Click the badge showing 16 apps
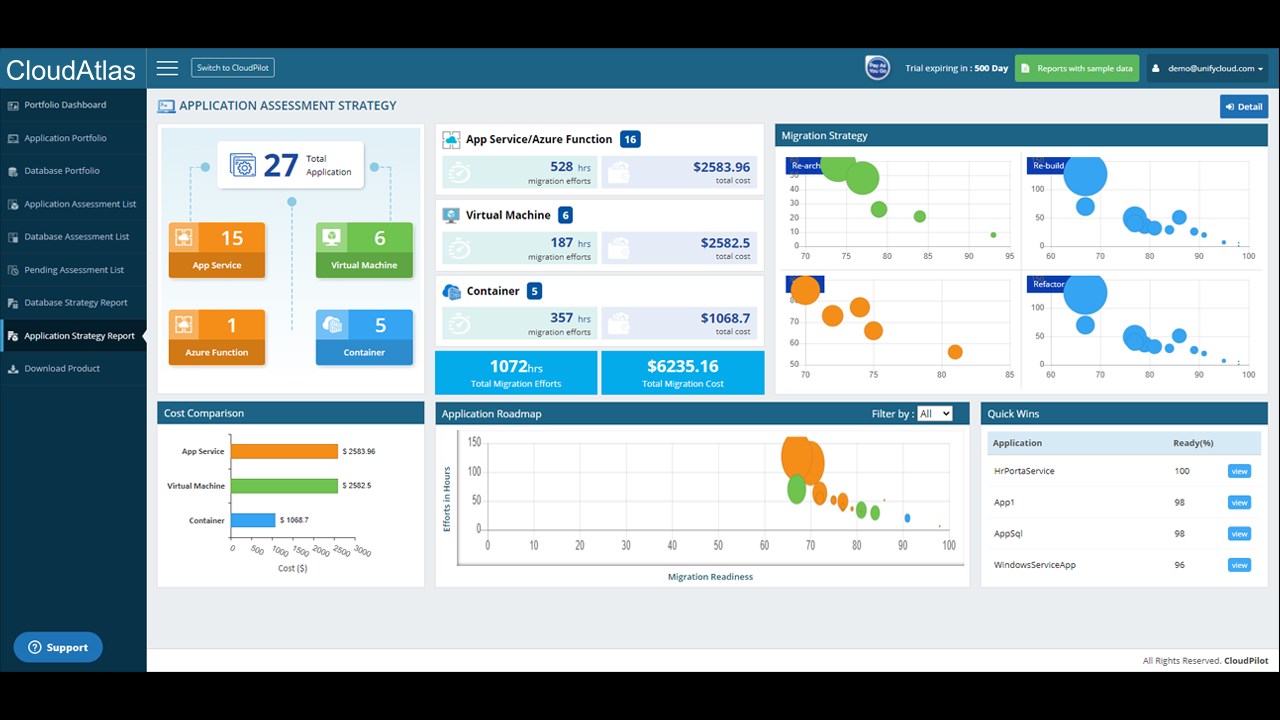 click(630, 140)
